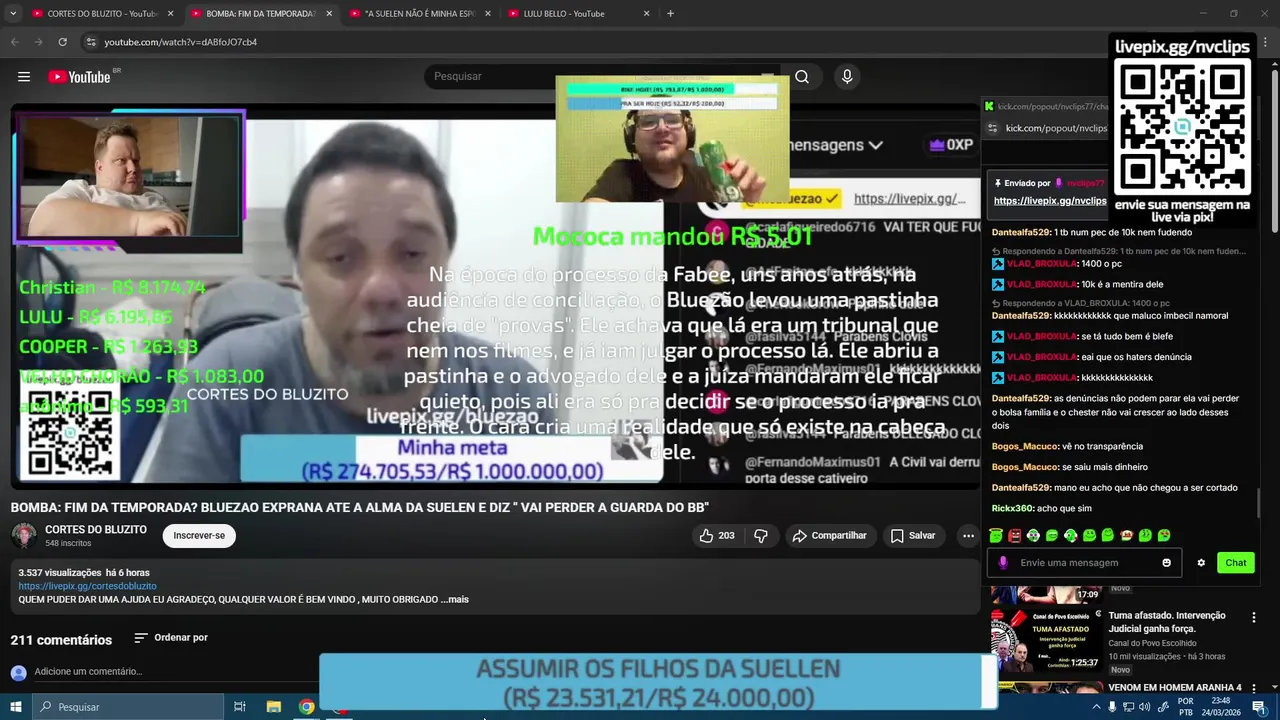Open options for Tuma afastado recommendation
The width and height of the screenshot is (1280, 720).
1254,618
